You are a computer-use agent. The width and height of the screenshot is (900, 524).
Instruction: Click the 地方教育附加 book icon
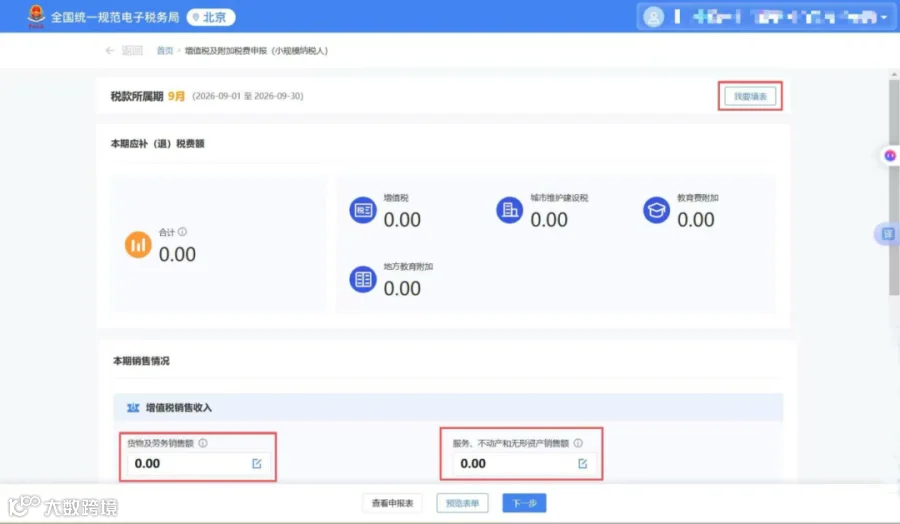(x=363, y=280)
